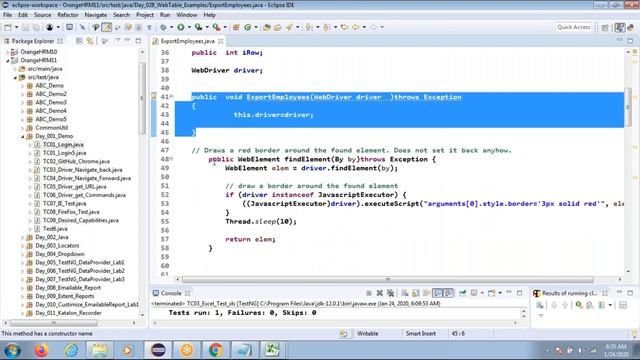Toggle Pin Console
This screenshot has width=640, height=360.
coord(462,293)
